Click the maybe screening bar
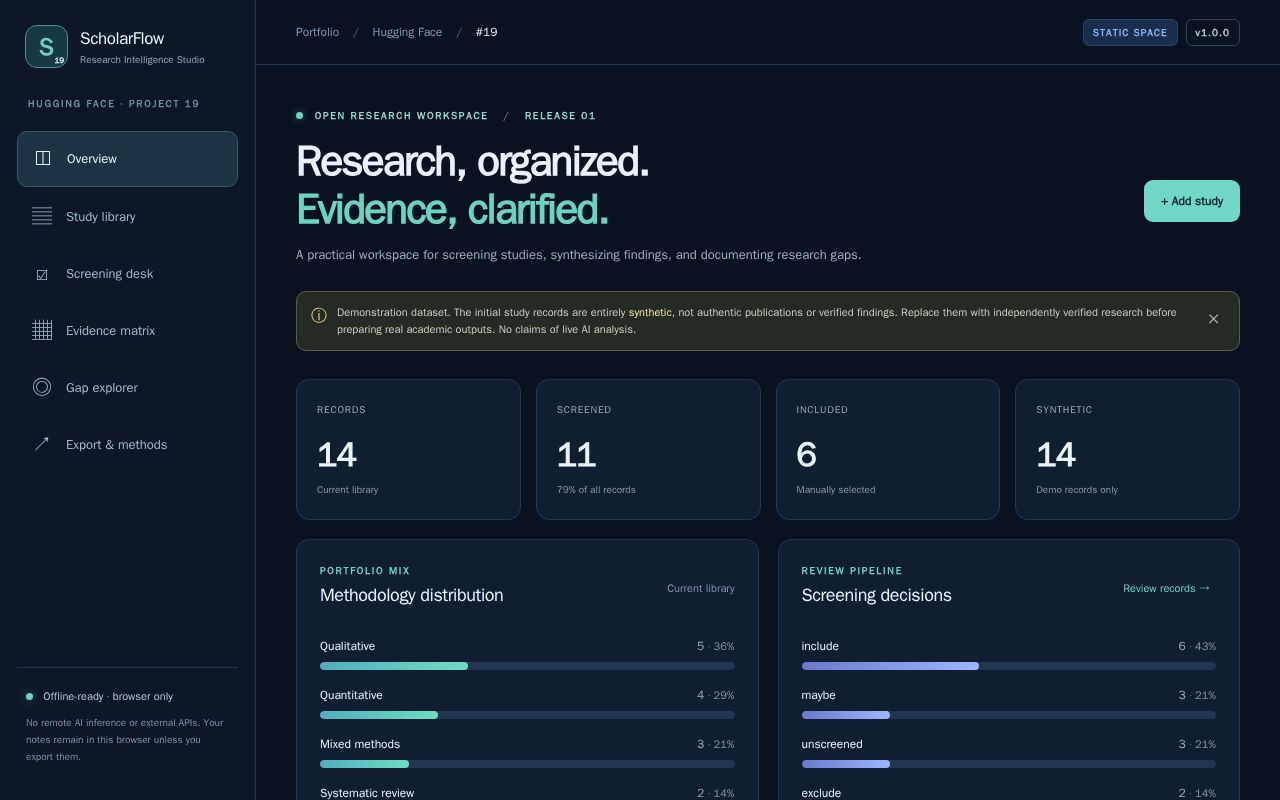This screenshot has width=1280, height=800. click(1008, 715)
